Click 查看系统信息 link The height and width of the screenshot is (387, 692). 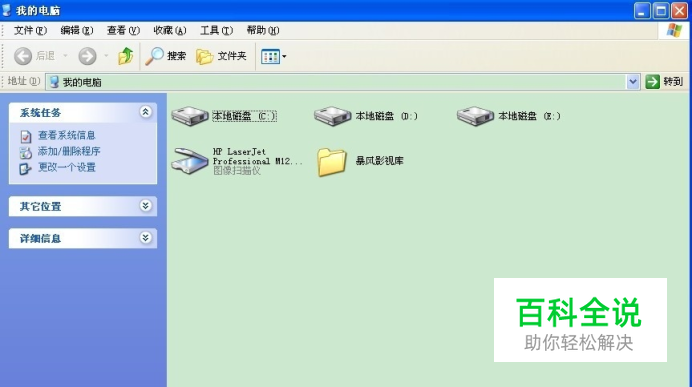tap(67, 135)
